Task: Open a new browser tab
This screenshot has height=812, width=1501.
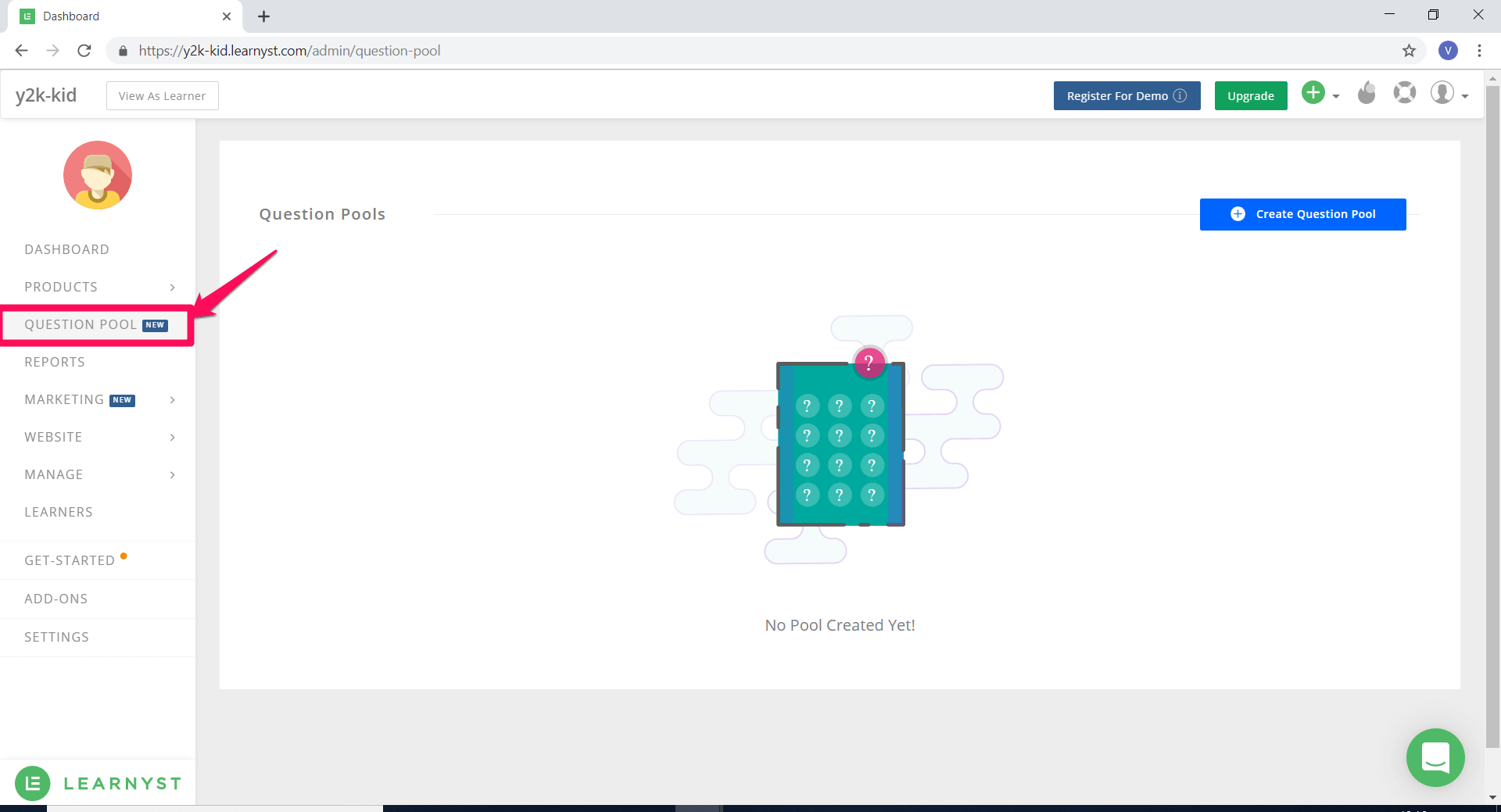Action: 263,16
